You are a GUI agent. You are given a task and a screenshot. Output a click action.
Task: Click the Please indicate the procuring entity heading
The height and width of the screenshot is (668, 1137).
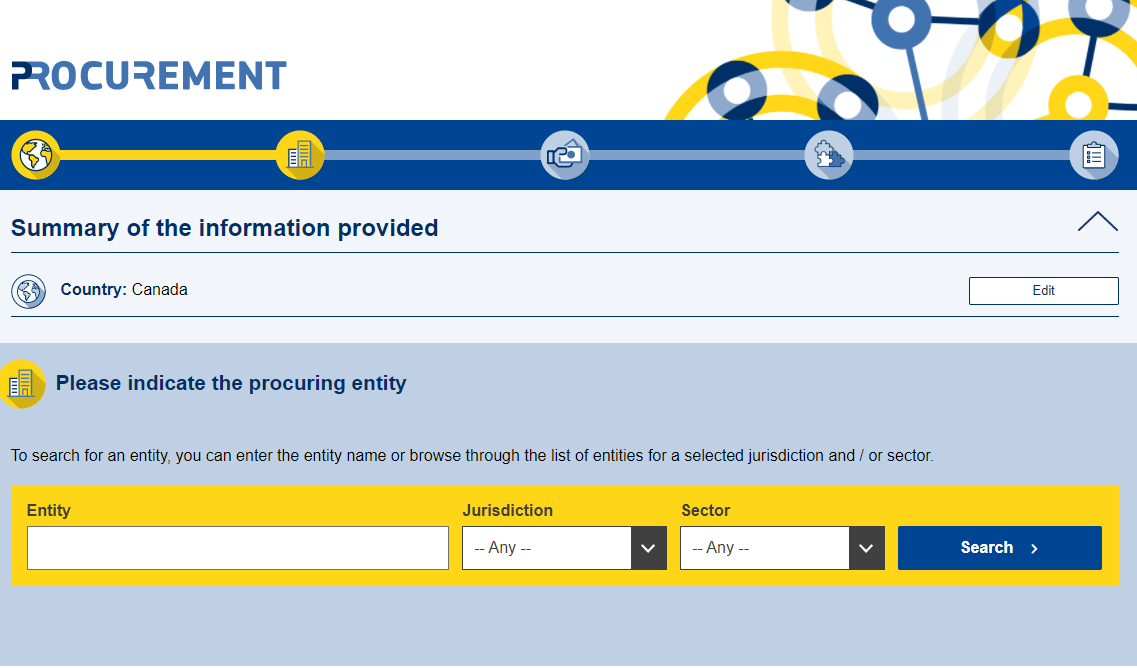point(231,383)
